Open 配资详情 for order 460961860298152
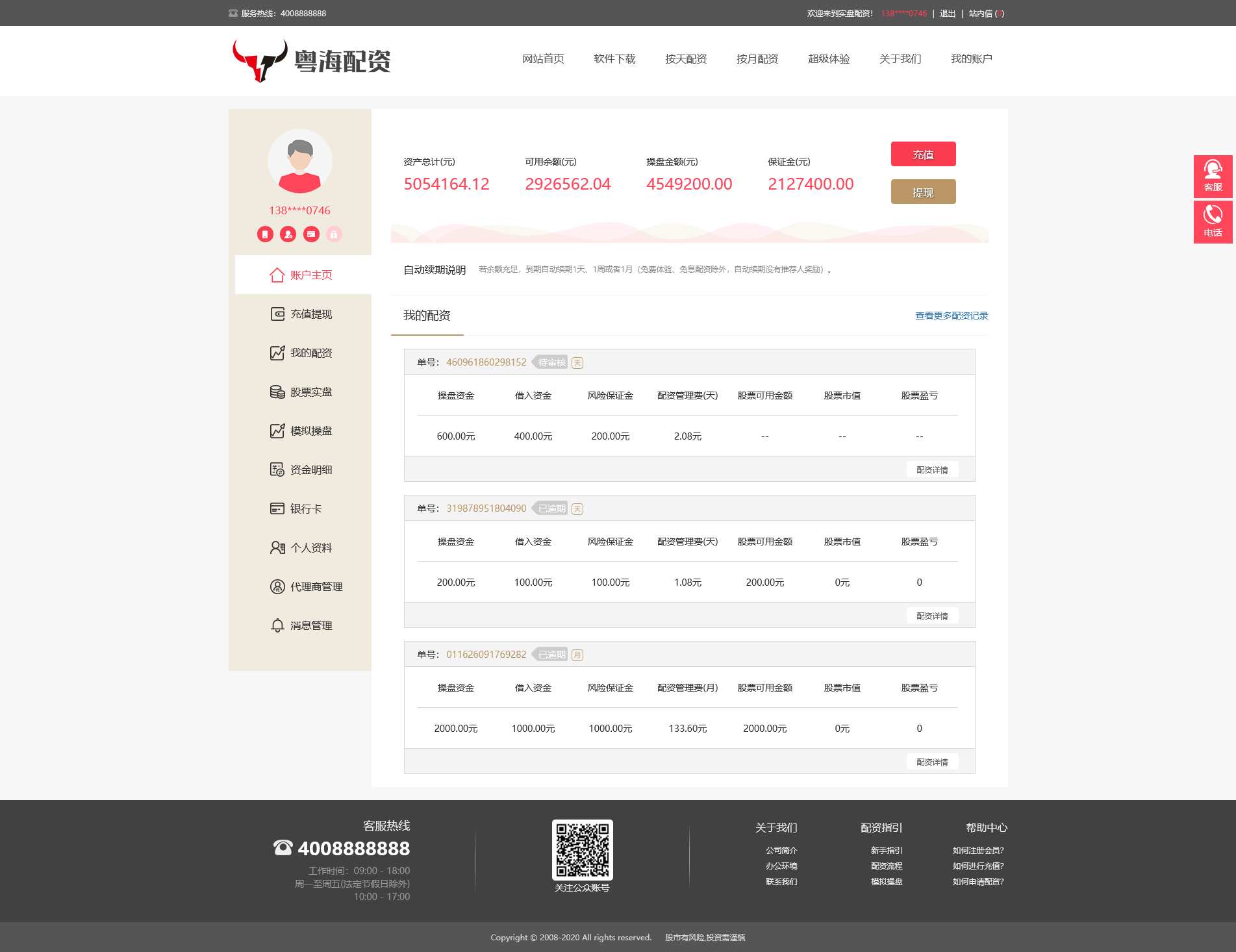Screen dimensions: 1236x952 (932, 470)
